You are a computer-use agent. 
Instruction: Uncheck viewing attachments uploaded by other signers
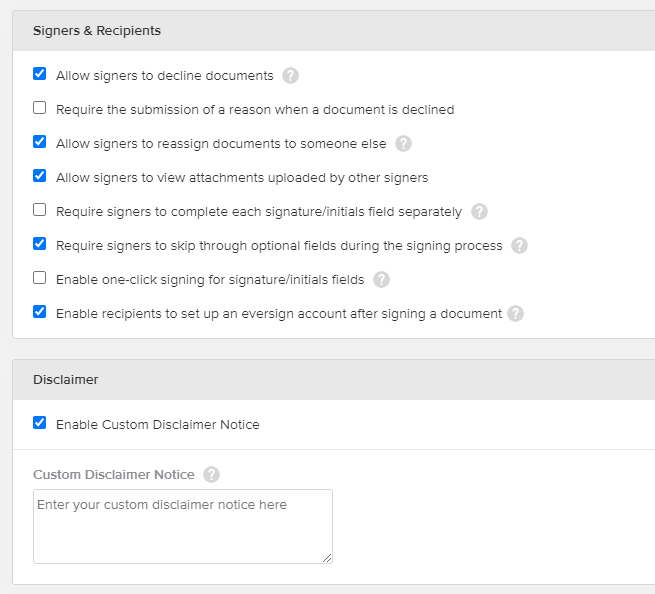[x=40, y=176]
